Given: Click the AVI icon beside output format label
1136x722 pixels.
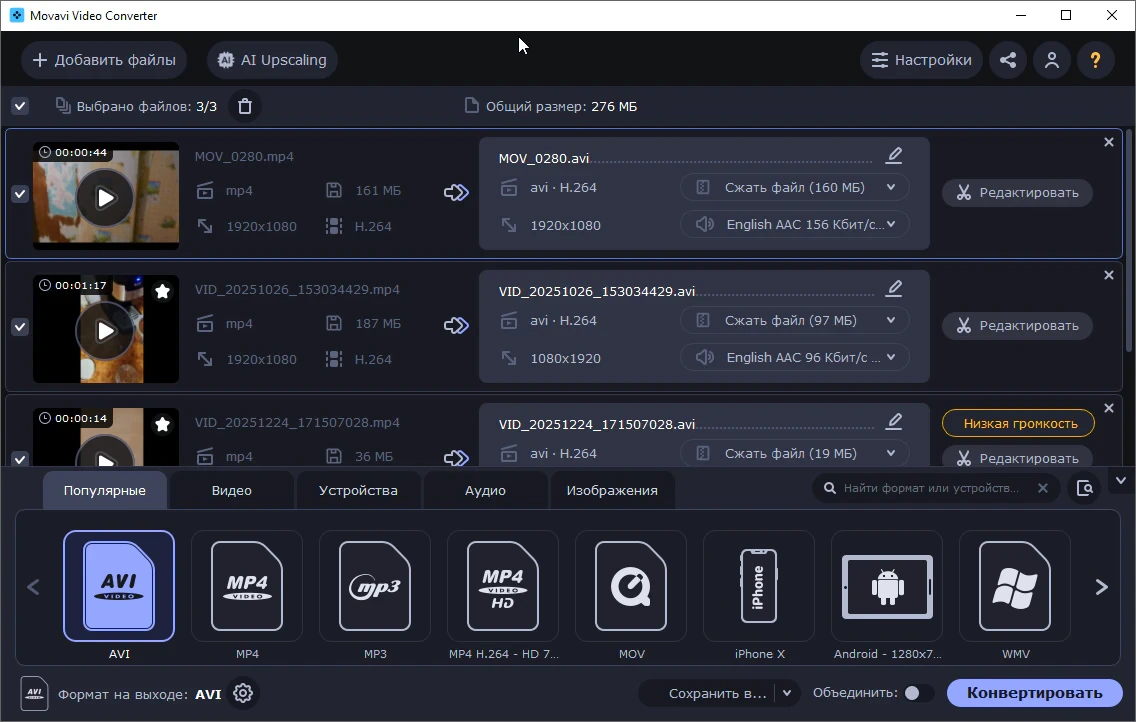Looking at the screenshot, I should 34,694.
